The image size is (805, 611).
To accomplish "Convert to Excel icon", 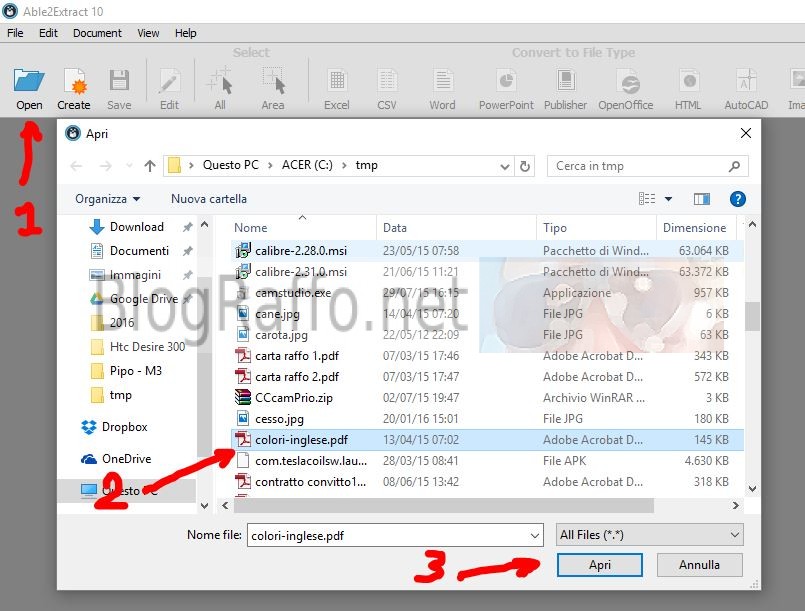I will (337, 81).
